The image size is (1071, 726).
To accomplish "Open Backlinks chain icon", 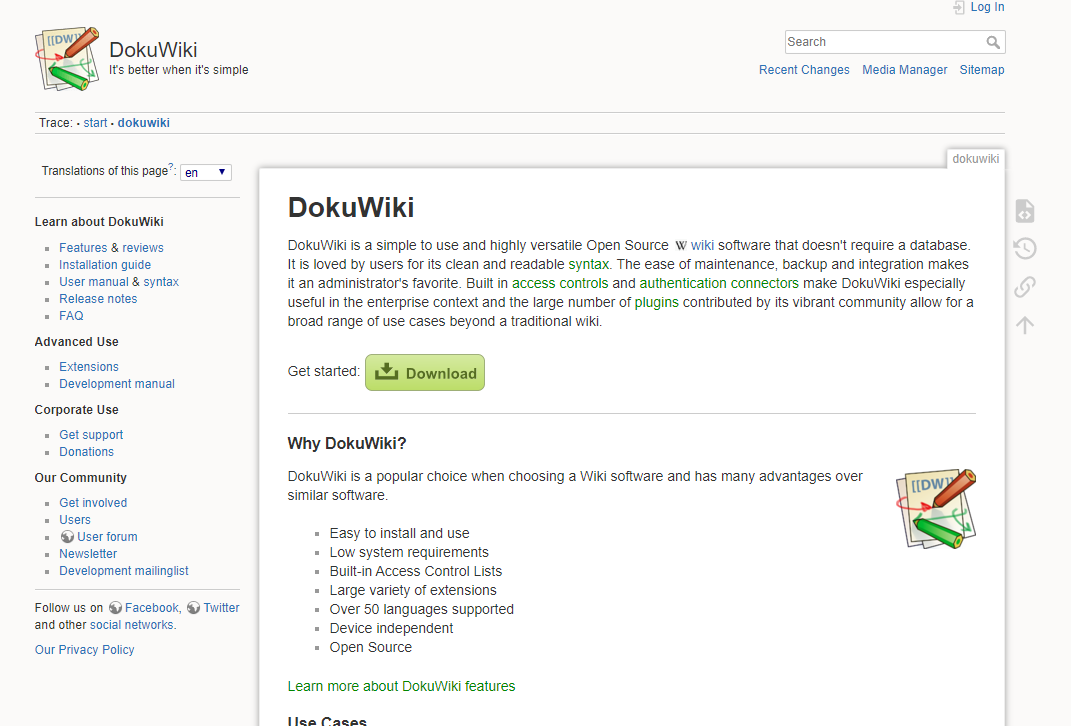I will (1025, 286).
